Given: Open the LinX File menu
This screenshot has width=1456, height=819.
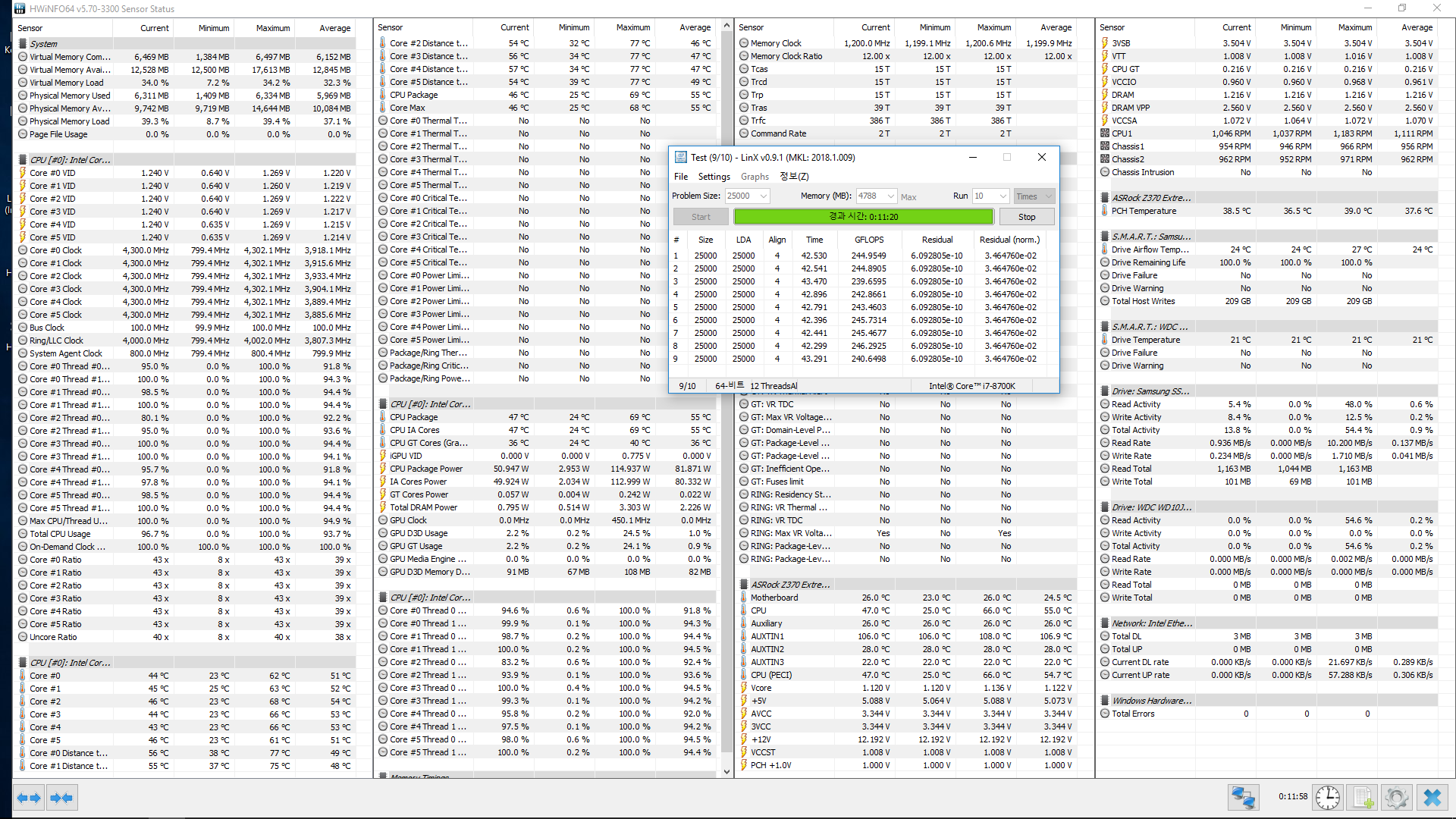Looking at the screenshot, I should pos(681,177).
